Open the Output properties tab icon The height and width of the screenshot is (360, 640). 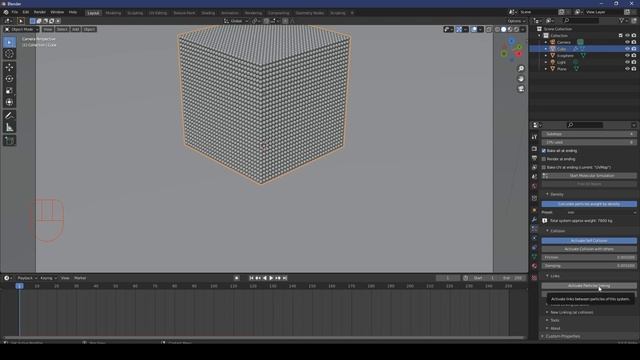point(534,158)
